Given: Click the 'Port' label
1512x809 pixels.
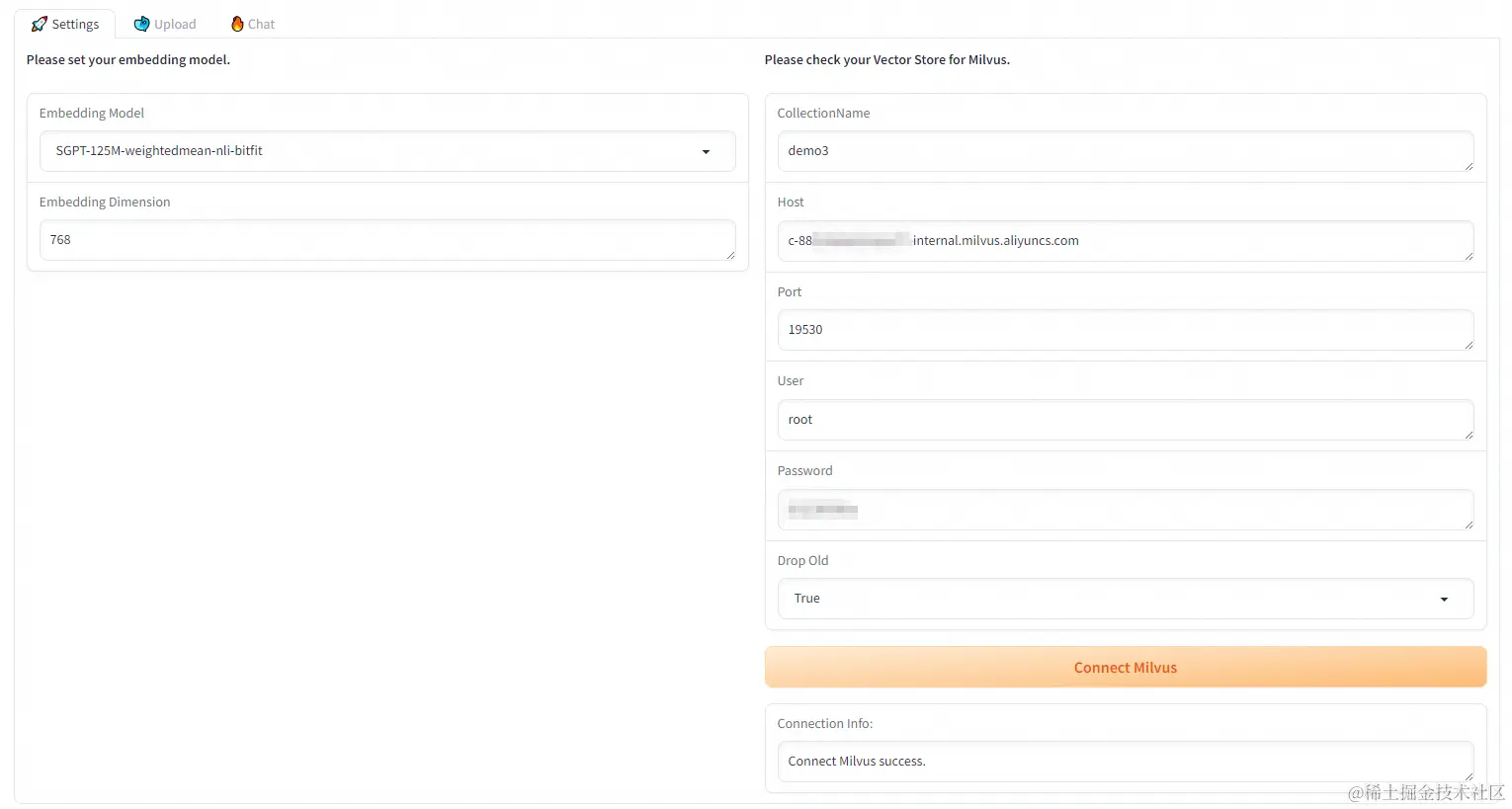Looking at the screenshot, I should pos(790,292).
